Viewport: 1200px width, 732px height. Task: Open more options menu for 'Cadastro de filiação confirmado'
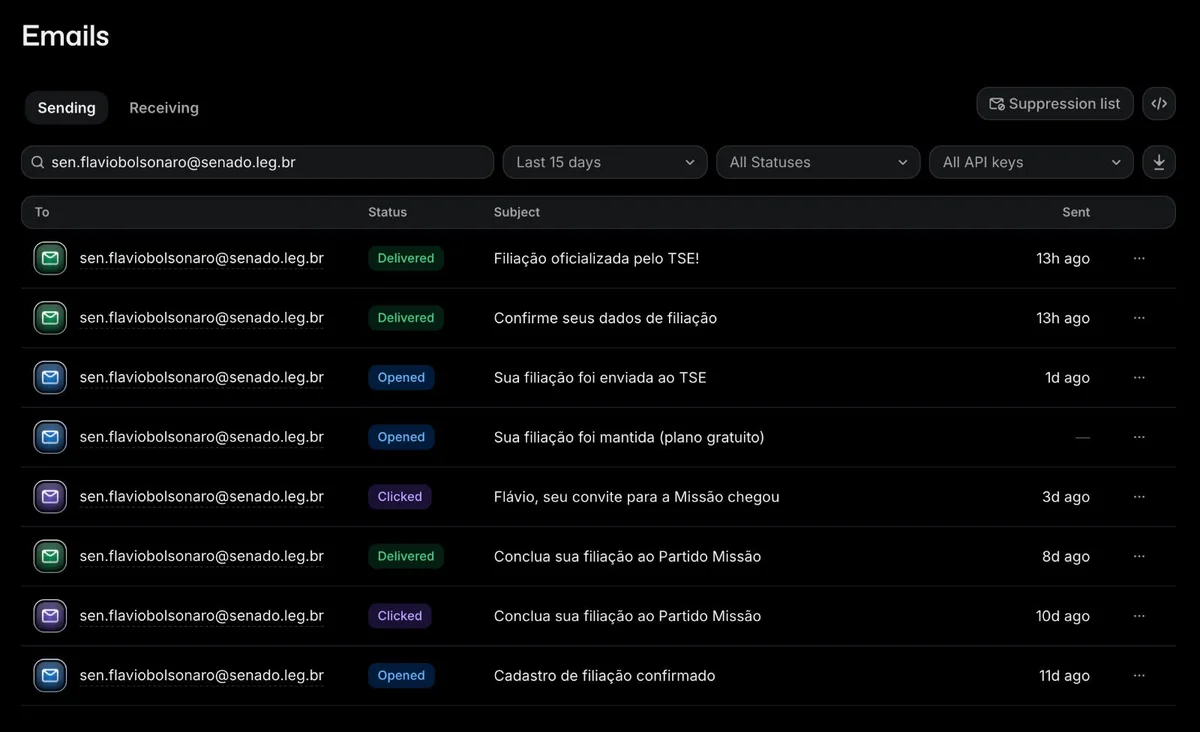pos(1139,676)
